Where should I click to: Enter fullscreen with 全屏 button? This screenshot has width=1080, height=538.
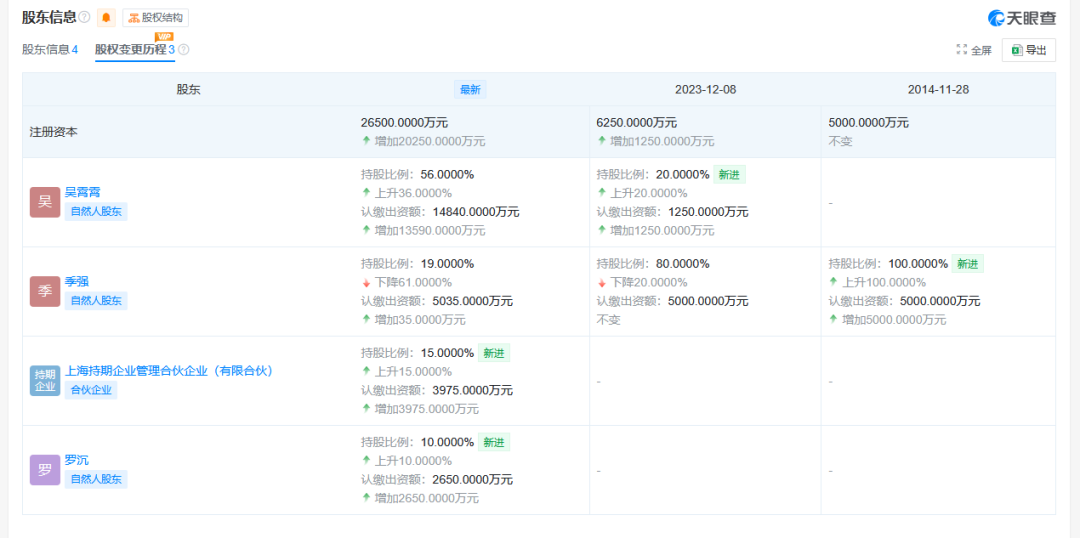(x=974, y=50)
